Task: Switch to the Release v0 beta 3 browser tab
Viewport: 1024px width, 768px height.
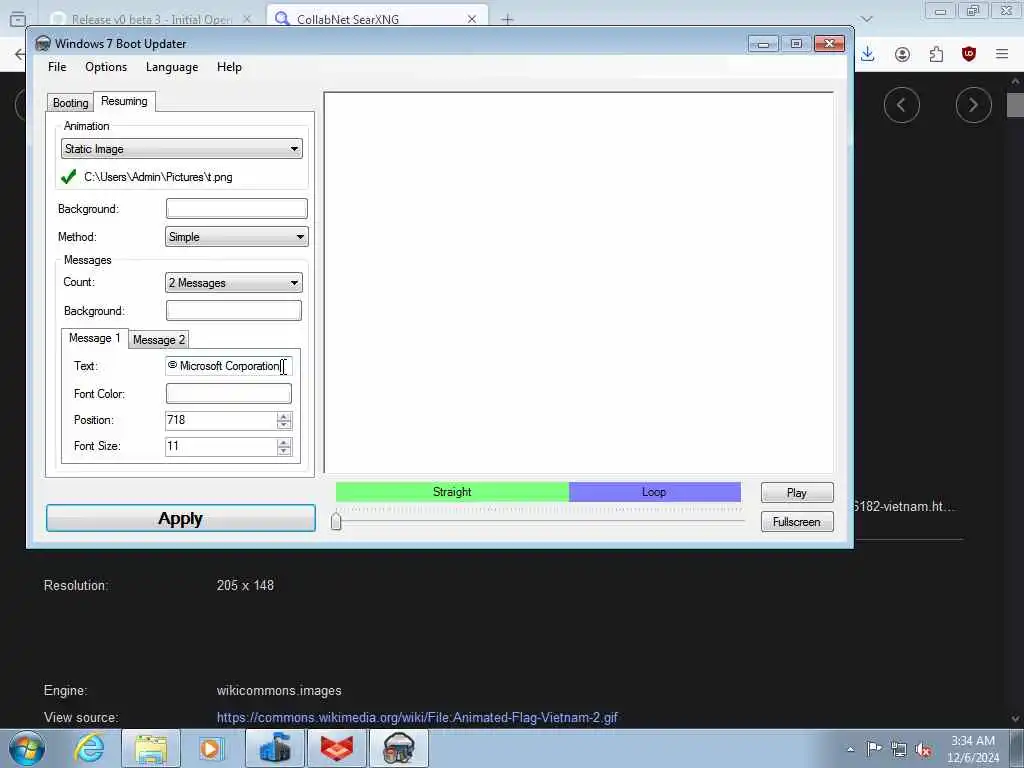Action: click(x=152, y=19)
